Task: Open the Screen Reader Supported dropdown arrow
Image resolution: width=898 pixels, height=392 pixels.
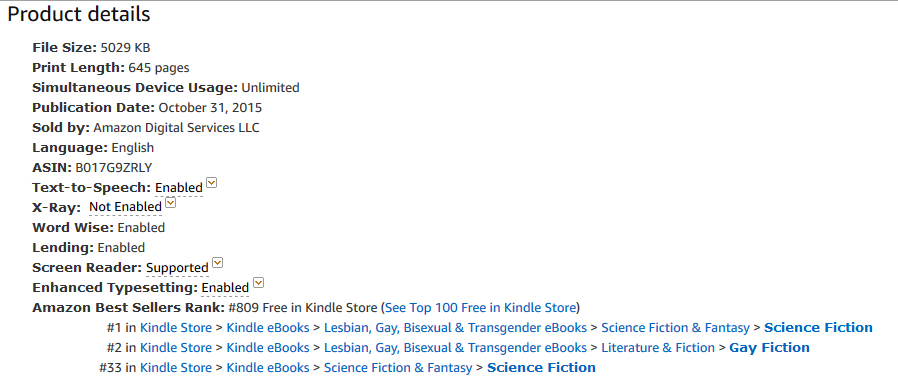Action: click(x=217, y=263)
